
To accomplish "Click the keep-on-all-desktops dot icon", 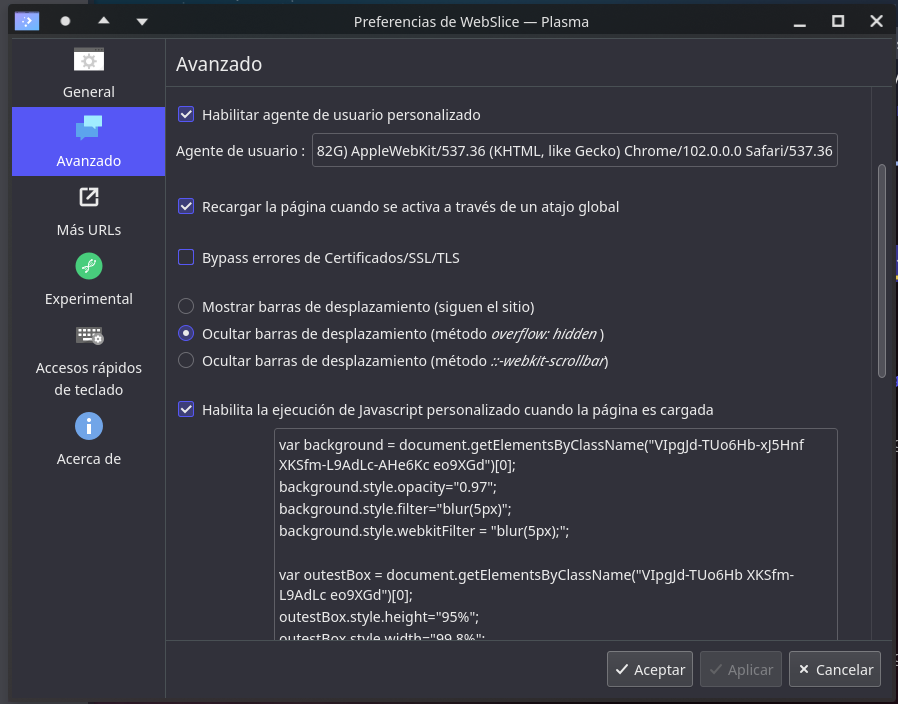I will 65,21.
